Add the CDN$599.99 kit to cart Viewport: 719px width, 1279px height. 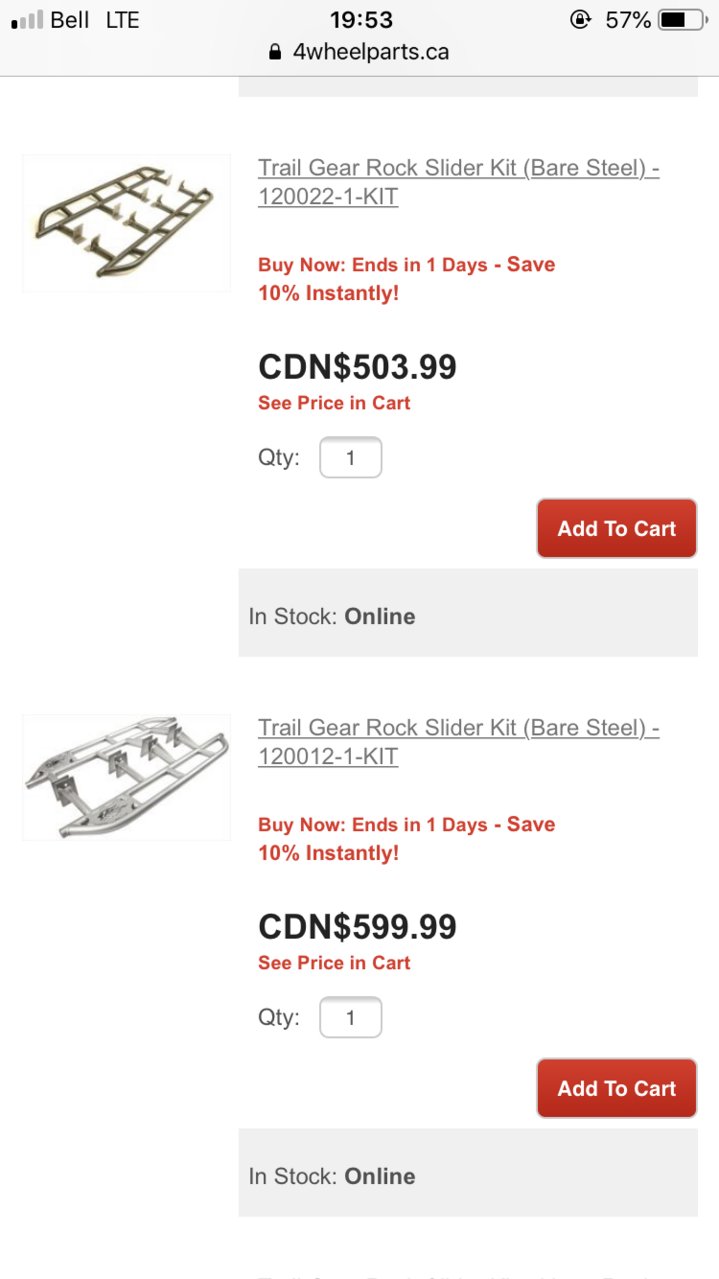617,1088
